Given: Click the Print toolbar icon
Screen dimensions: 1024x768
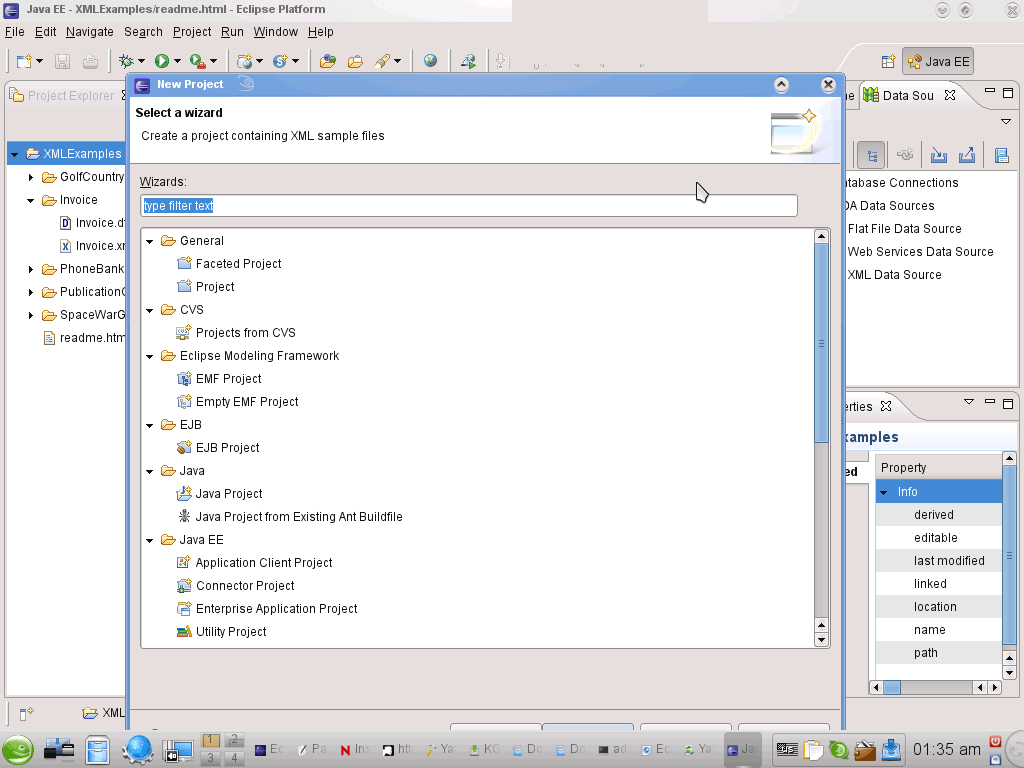Looking at the screenshot, I should pyautogui.click(x=89, y=61).
